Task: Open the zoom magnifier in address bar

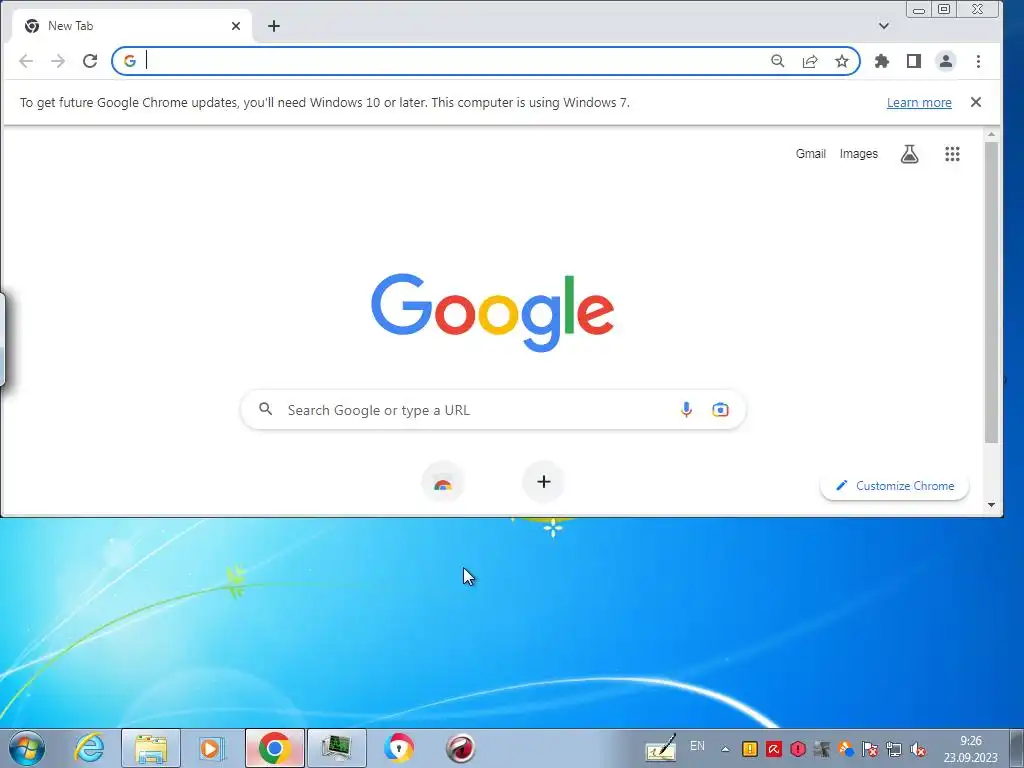Action: pyautogui.click(x=777, y=61)
